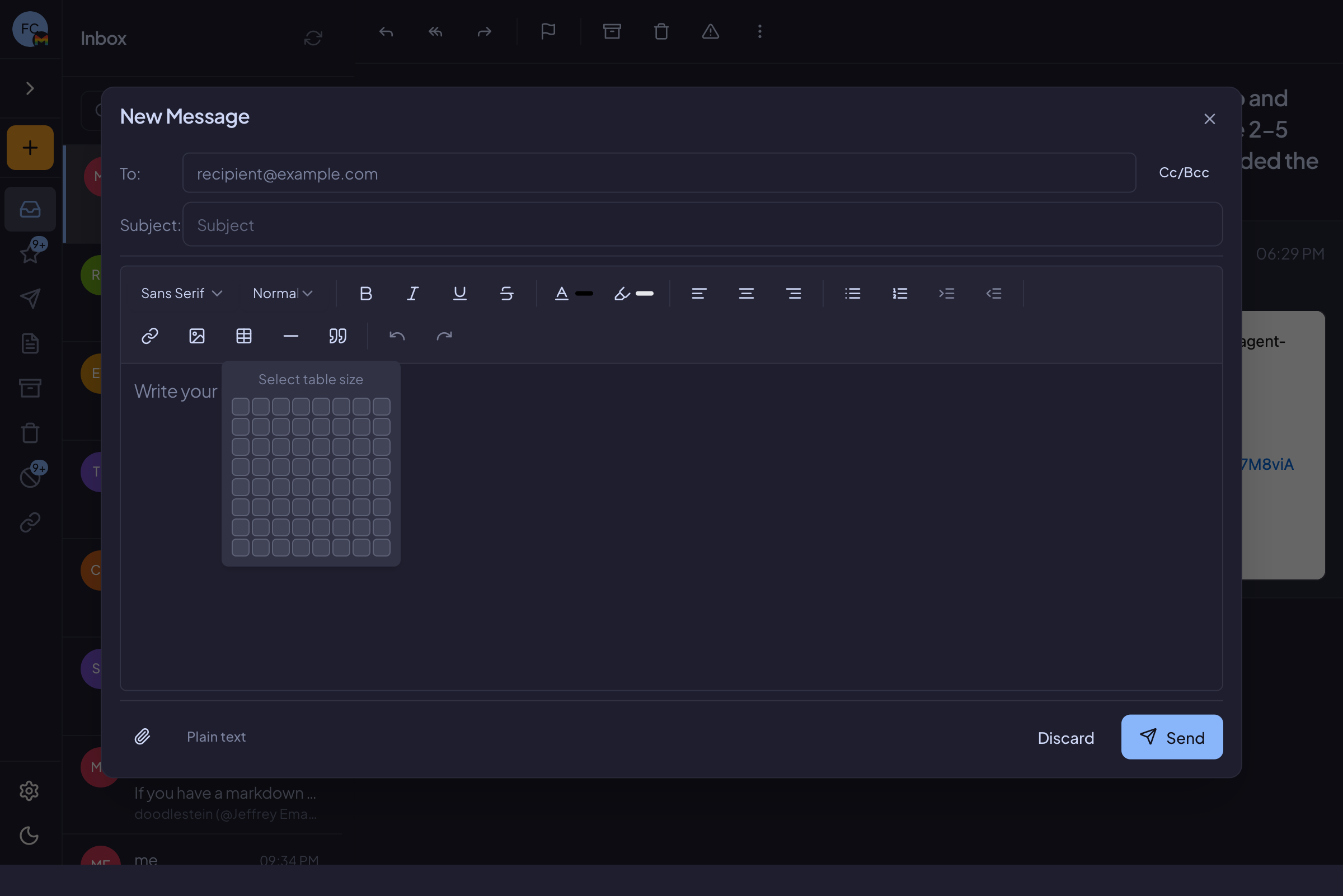Open the three-dot overflow menu
The image size is (1343, 896).
(x=759, y=32)
